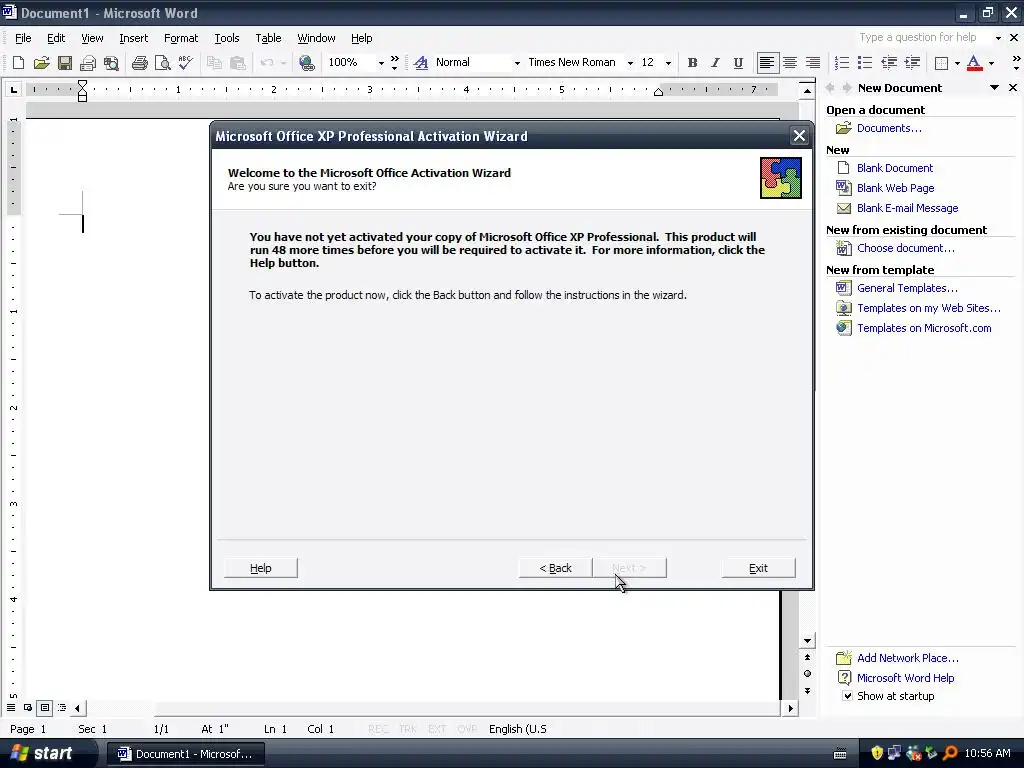Click Templates on Microsoft.com link
The width and height of the screenshot is (1024, 768).
(x=924, y=328)
